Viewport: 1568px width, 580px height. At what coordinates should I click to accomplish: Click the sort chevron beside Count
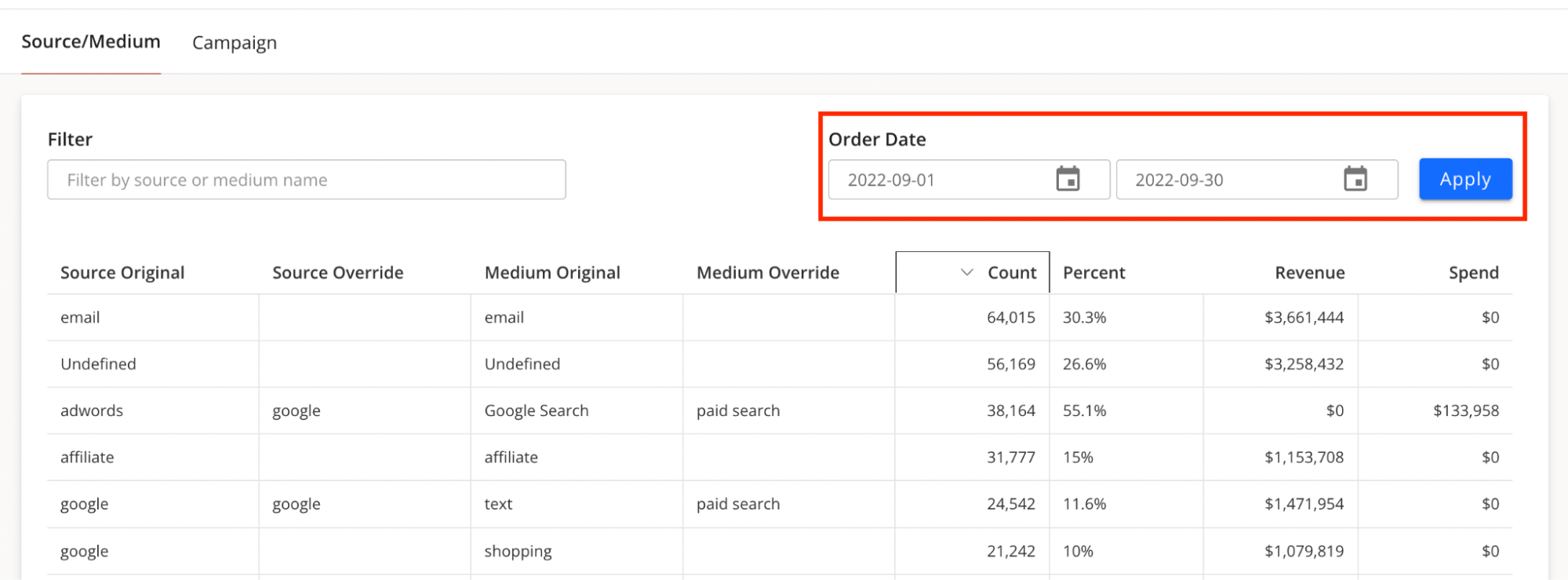(966, 272)
